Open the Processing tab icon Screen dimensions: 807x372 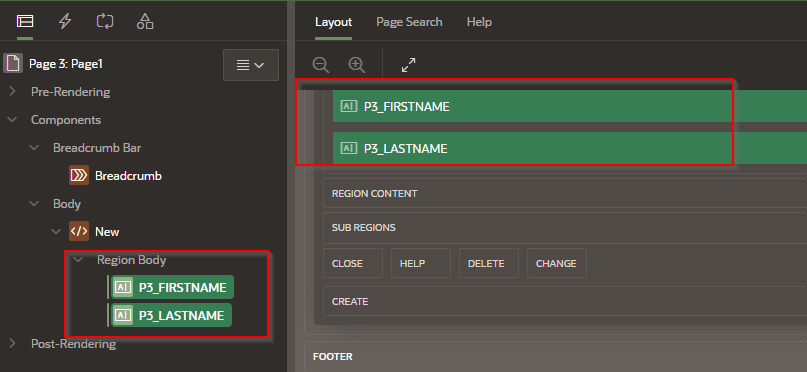[105, 21]
